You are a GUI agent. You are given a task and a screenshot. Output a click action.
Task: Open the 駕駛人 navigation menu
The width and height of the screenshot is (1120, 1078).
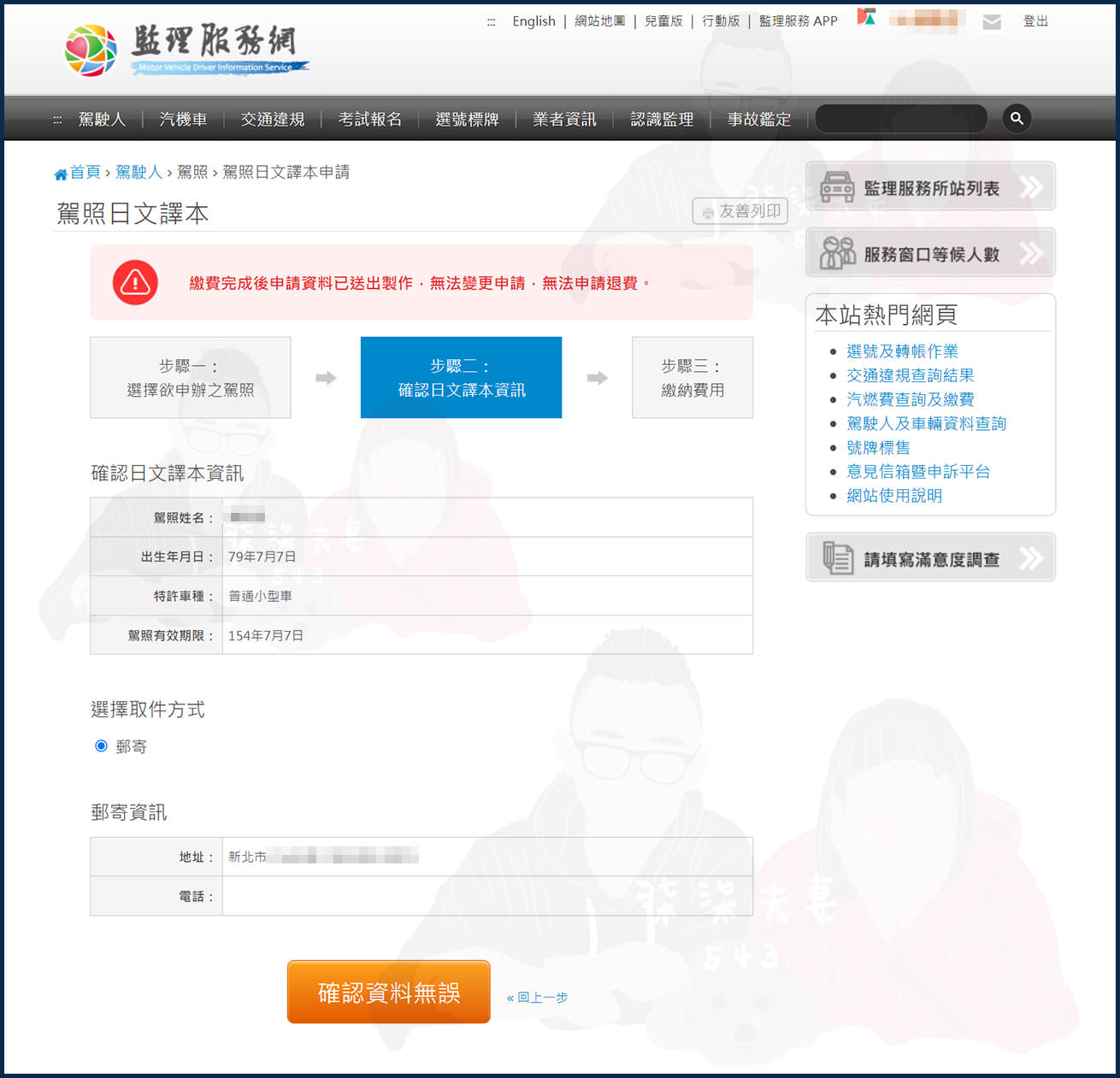click(x=102, y=119)
